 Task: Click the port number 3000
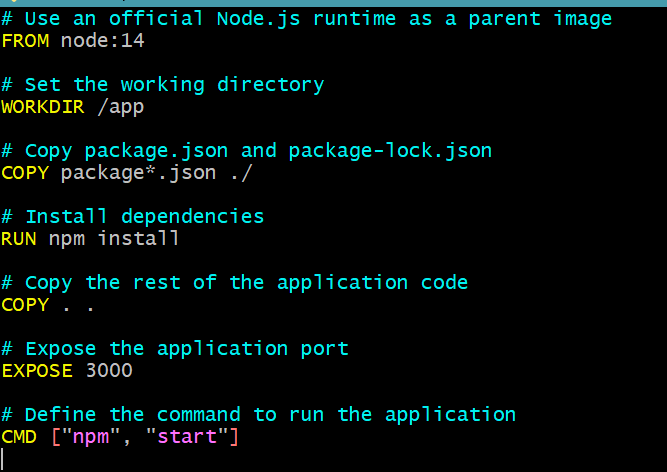pos(108,371)
